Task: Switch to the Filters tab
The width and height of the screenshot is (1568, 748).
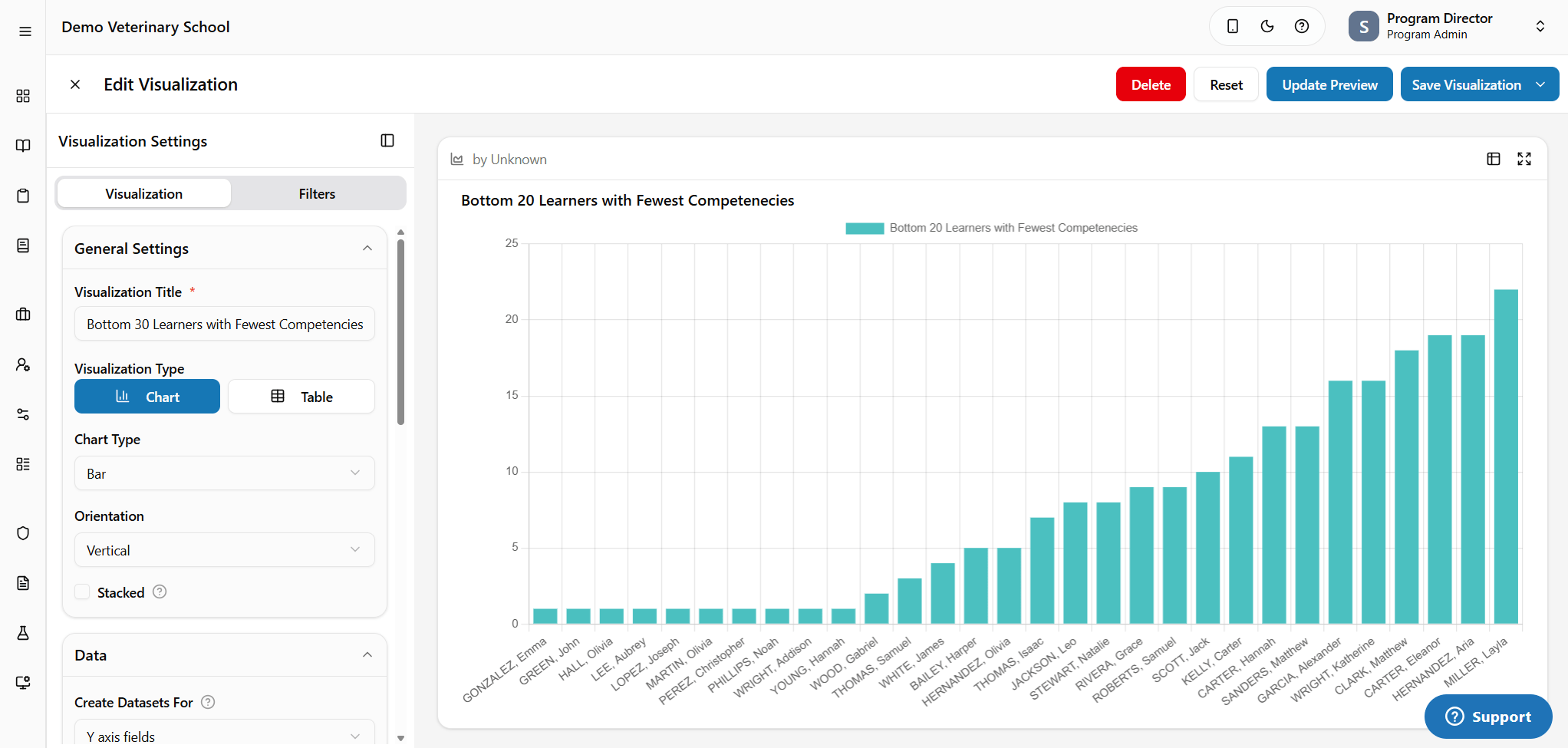Action: (318, 193)
